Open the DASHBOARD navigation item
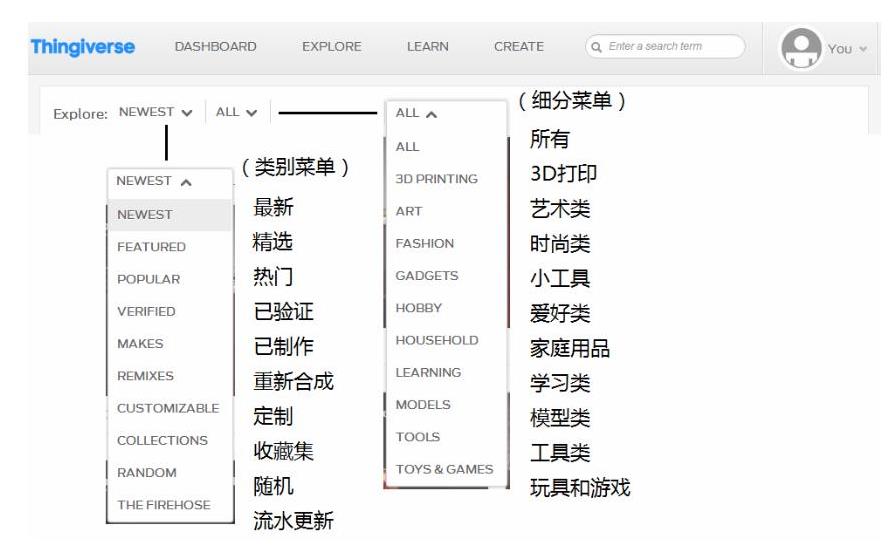The image size is (888, 549). (215, 47)
